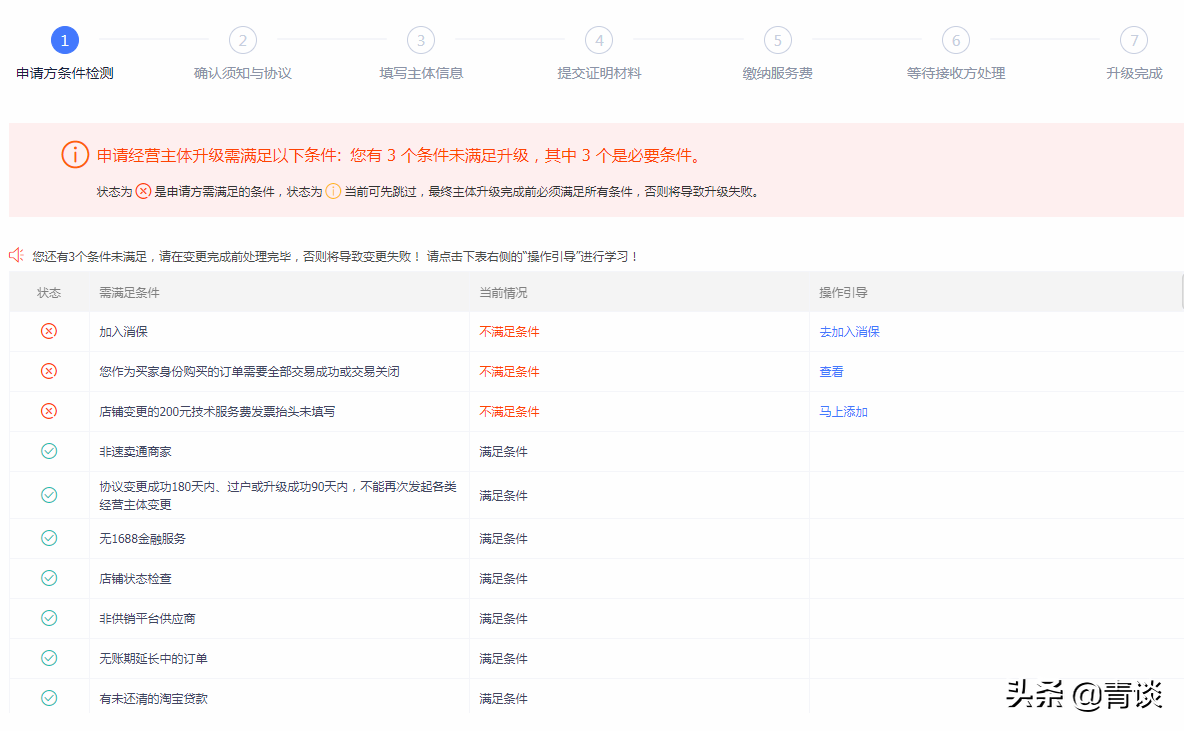The image size is (1184, 731).
Task: Click the 非速卖通商家 condition text
Action: [135, 452]
